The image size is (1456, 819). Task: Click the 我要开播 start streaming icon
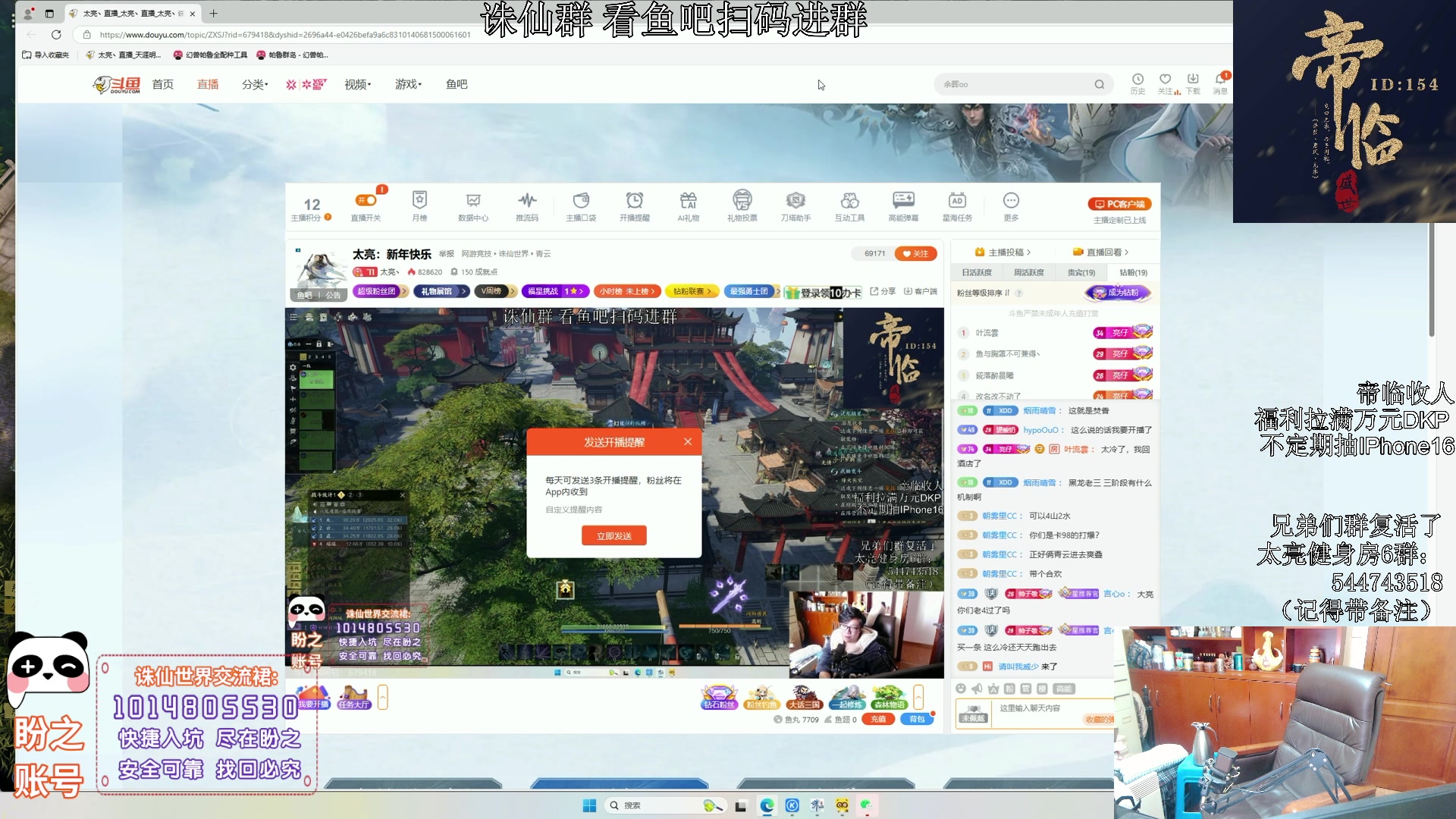click(x=313, y=697)
